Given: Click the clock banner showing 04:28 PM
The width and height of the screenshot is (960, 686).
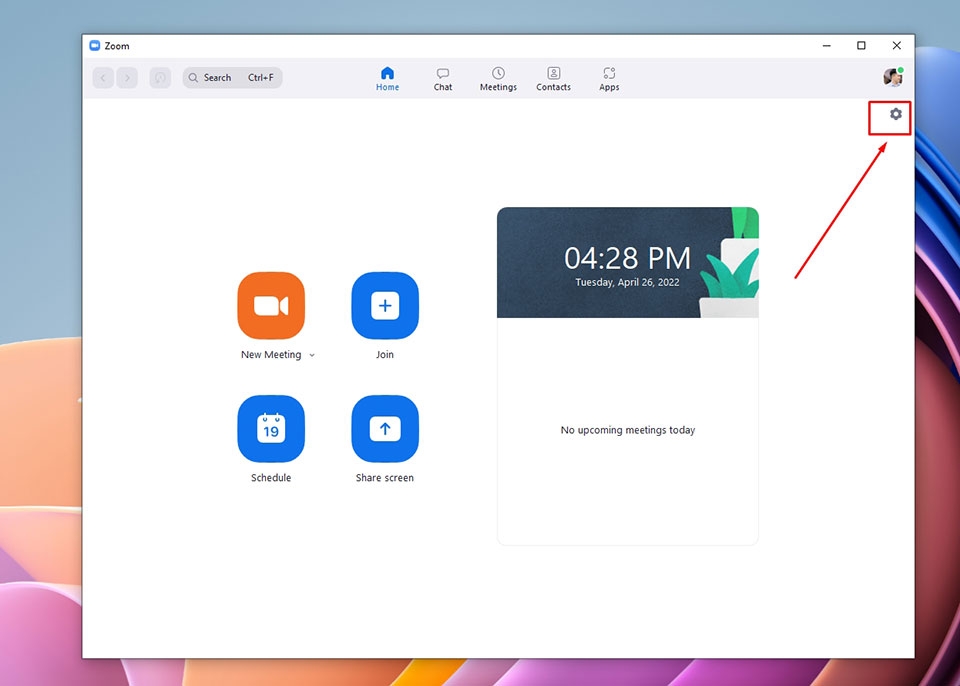Looking at the screenshot, I should (628, 263).
